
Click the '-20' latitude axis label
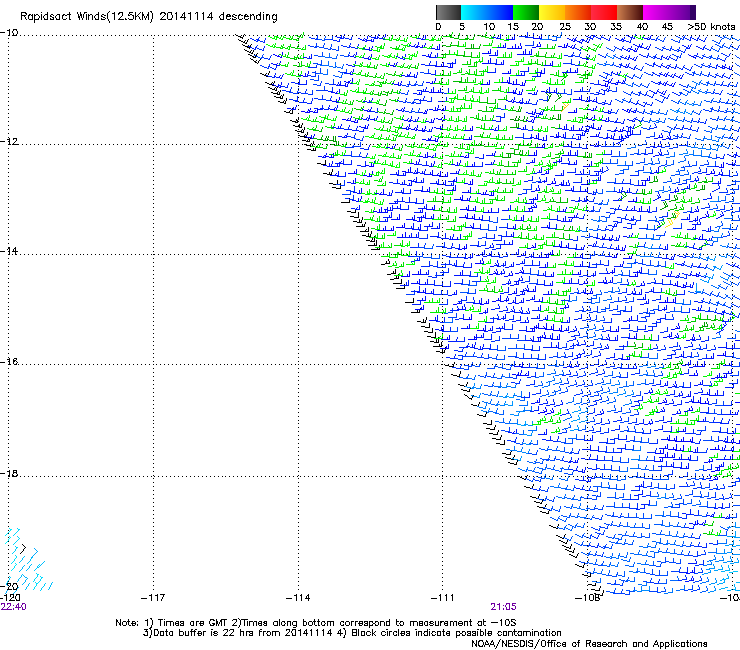pos(10,586)
